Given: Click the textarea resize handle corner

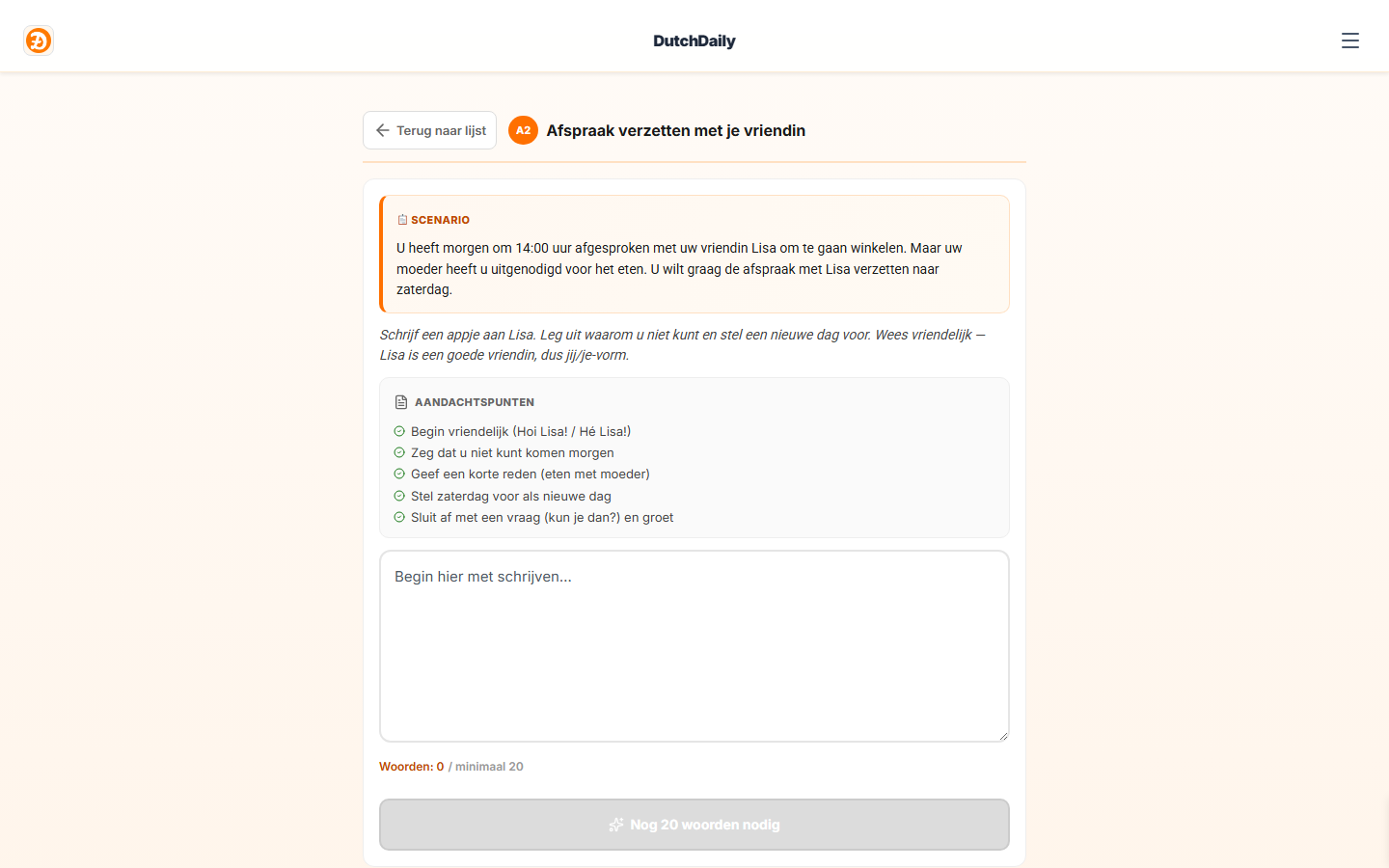Looking at the screenshot, I should (x=1003, y=736).
